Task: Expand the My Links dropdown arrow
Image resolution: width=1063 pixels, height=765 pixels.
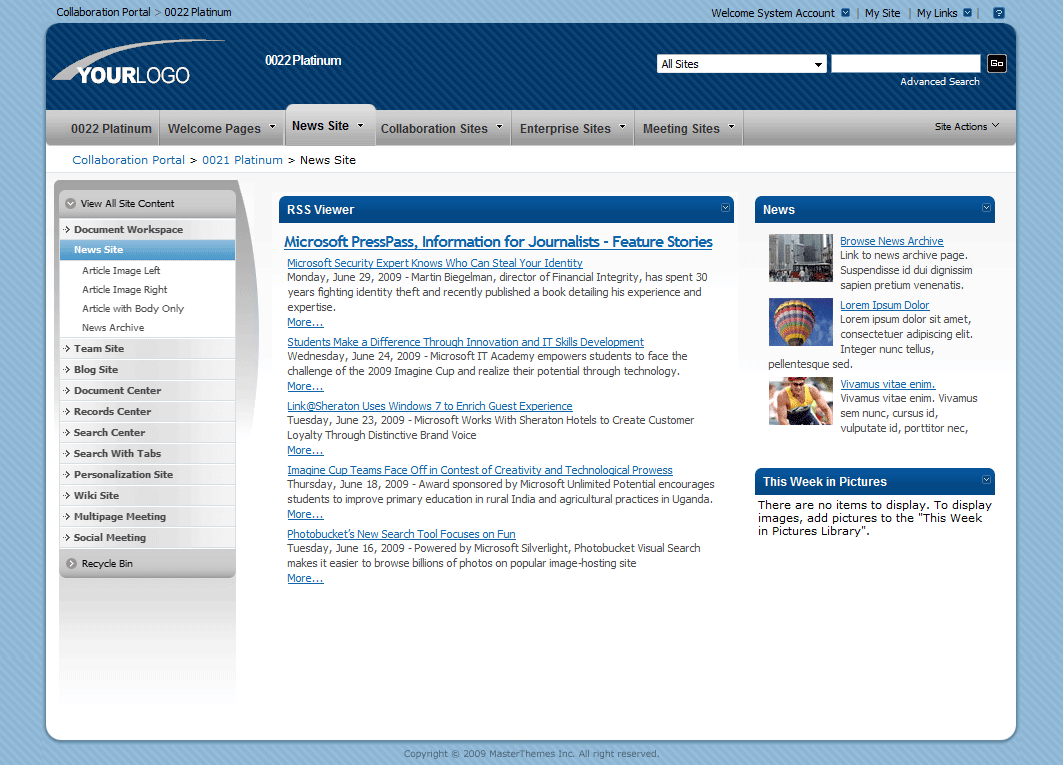Action: coord(966,12)
